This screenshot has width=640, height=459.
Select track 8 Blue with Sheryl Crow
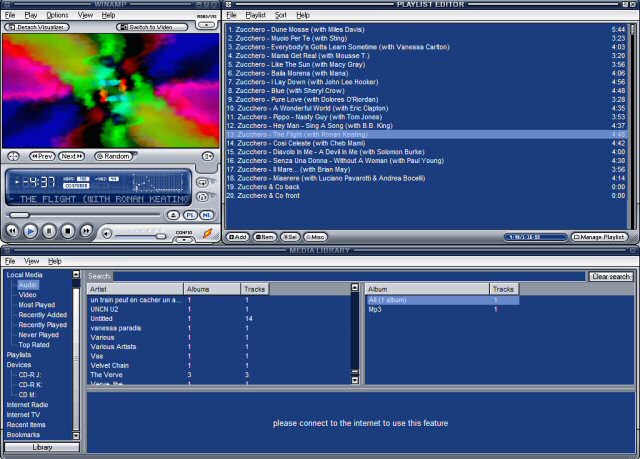click(426, 91)
